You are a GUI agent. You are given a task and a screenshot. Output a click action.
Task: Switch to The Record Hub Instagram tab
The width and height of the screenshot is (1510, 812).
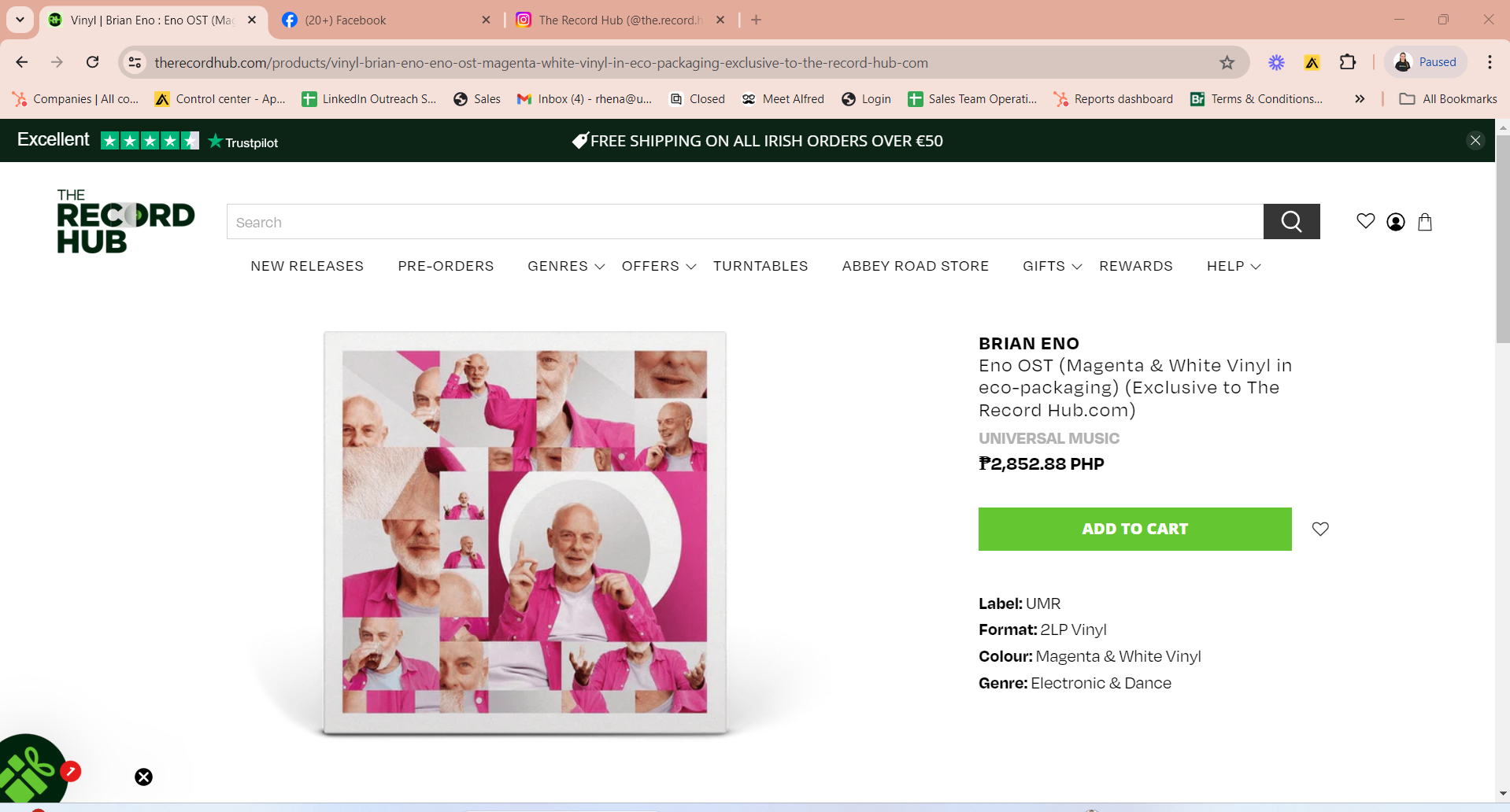(x=620, y=20)
